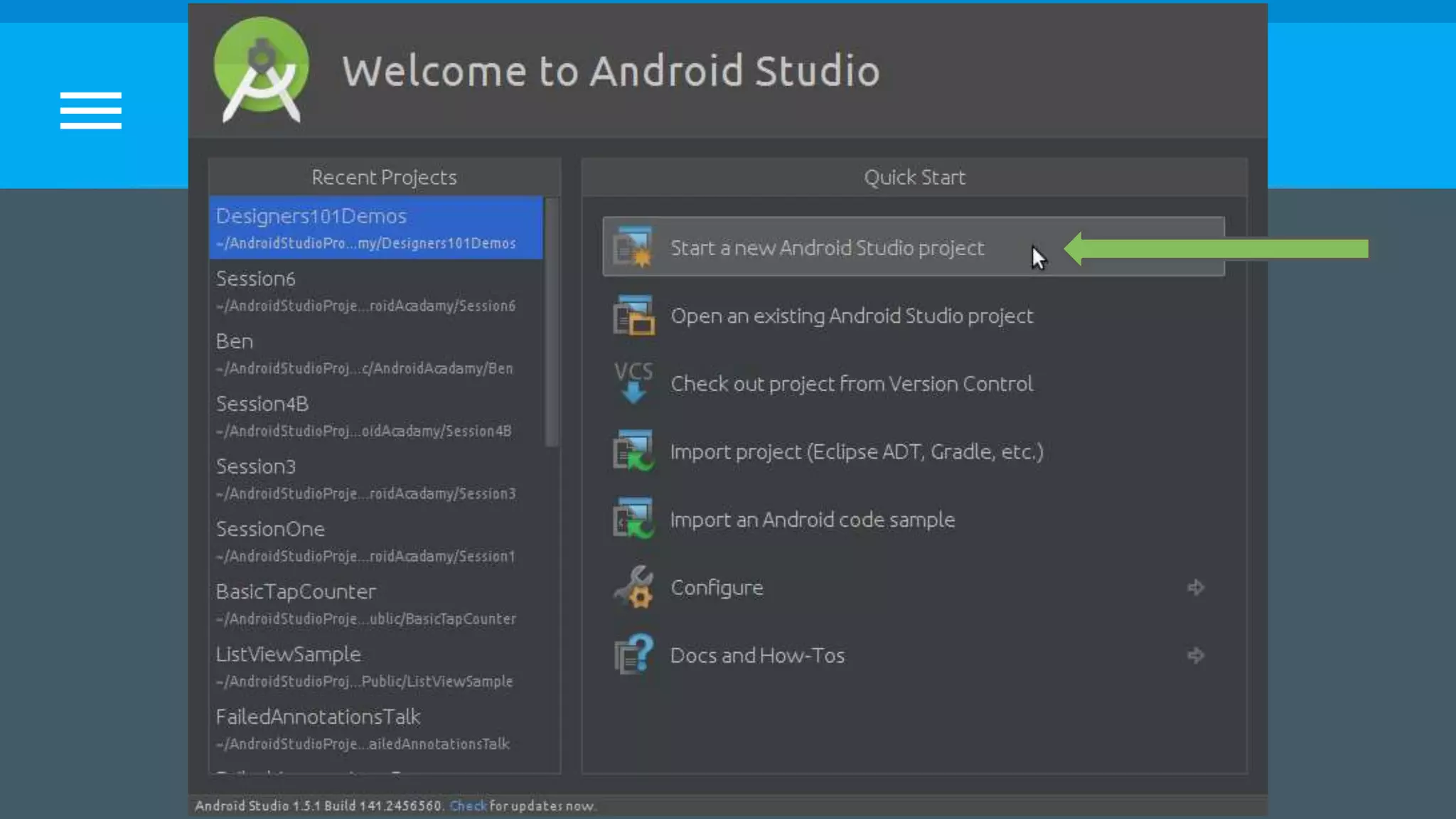This screenshot has height=819, width=1456.
Task: Click the path ending in ublic/BasicTapCounter
Action: click(366, 619)
